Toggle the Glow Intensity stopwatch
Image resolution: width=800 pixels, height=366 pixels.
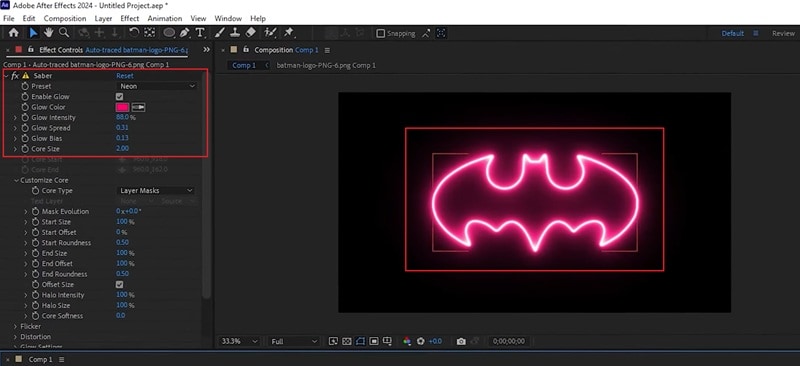click(25, 117)
